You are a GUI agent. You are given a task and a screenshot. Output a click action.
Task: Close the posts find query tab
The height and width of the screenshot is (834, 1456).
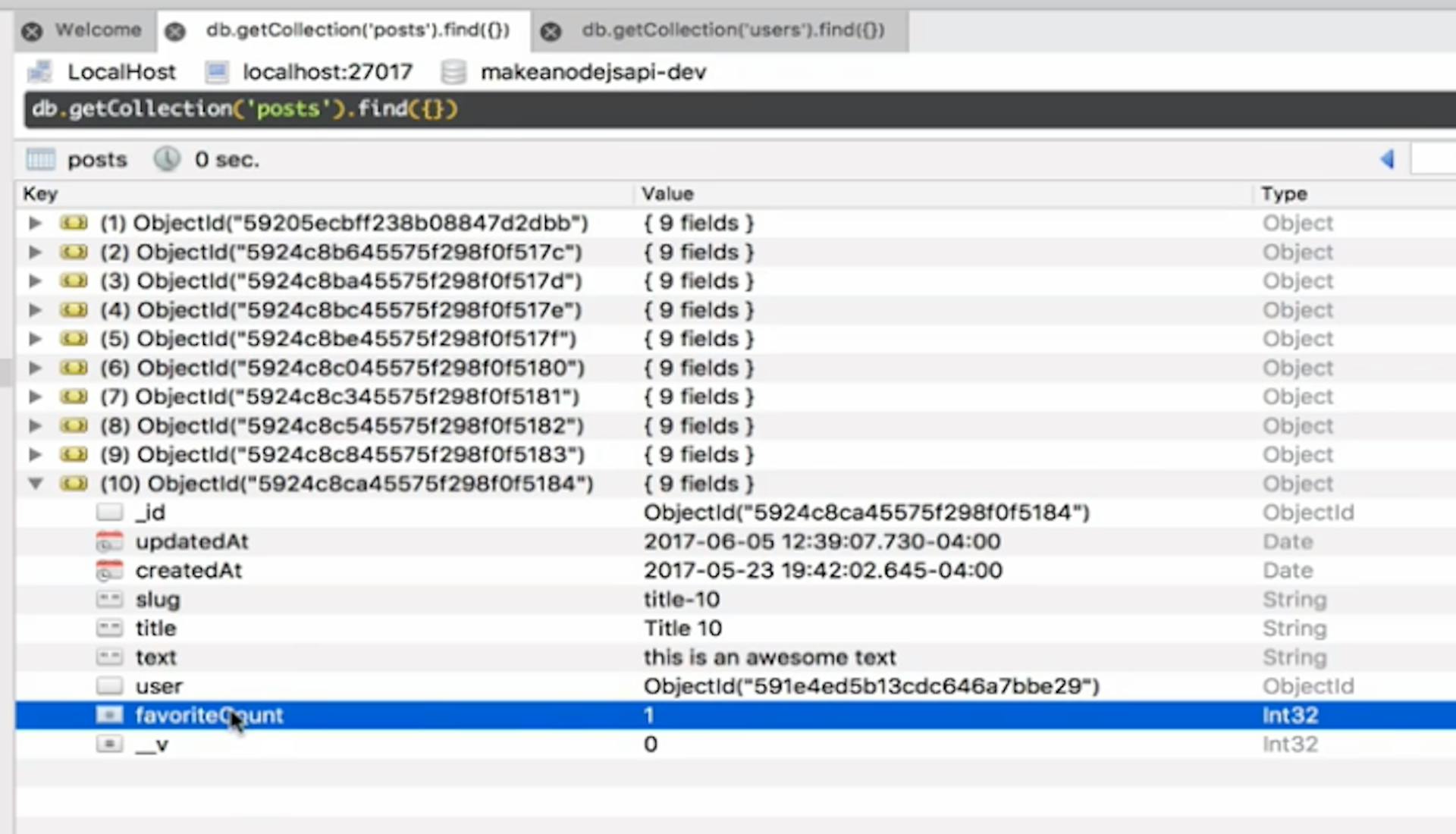[175, 32]
